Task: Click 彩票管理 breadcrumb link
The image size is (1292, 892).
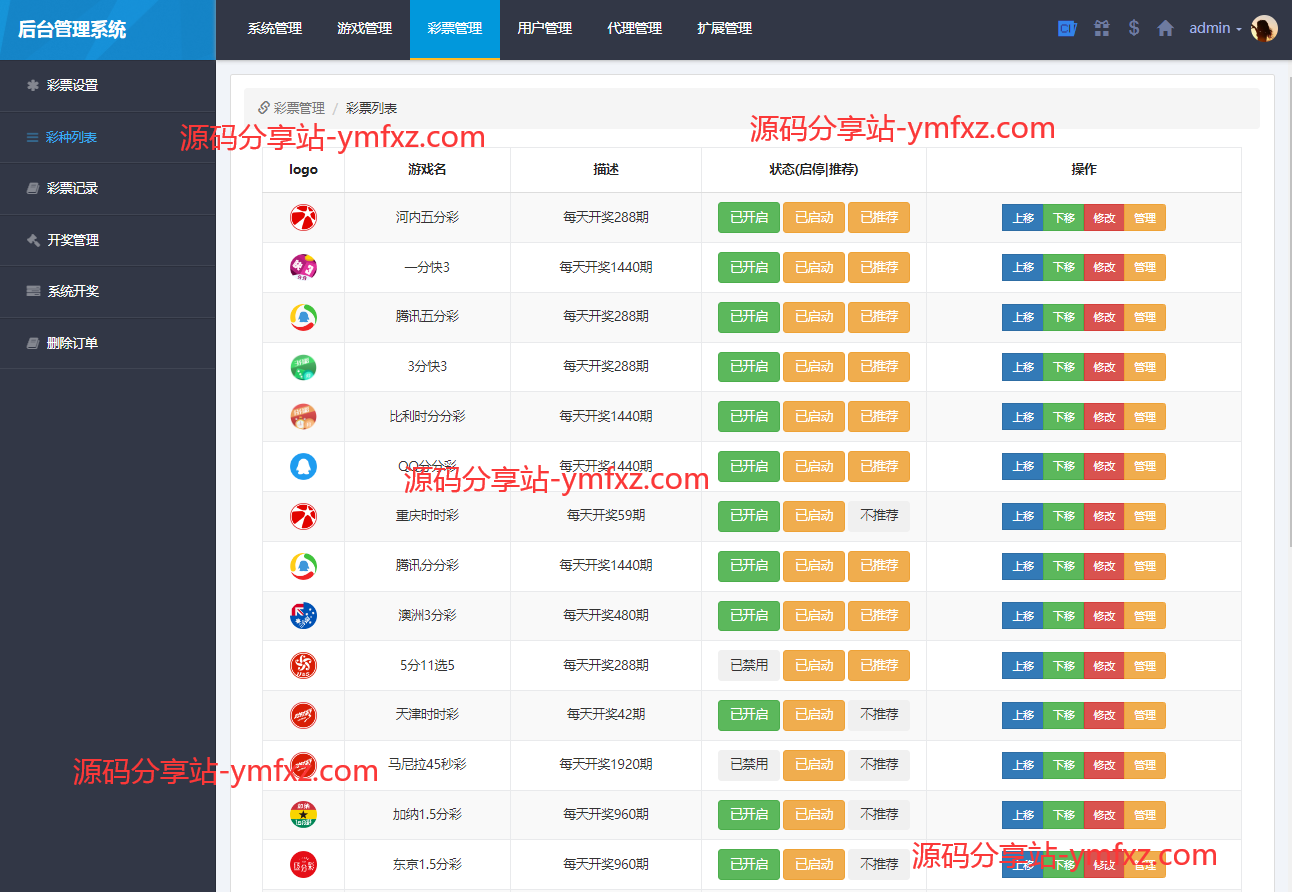Action: pyautogui.click(x=299, y=108)
